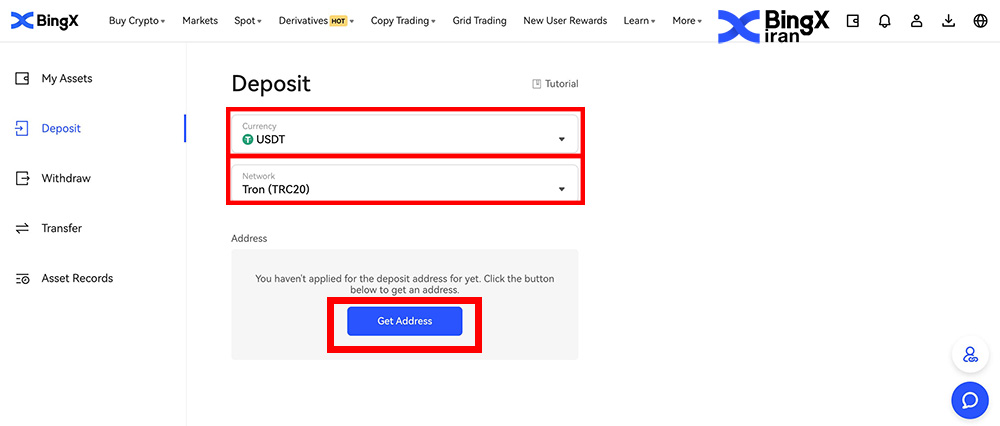Open the Buy Crypto menu
This screenshot has height=426, width=1000.
pos(137,20)
